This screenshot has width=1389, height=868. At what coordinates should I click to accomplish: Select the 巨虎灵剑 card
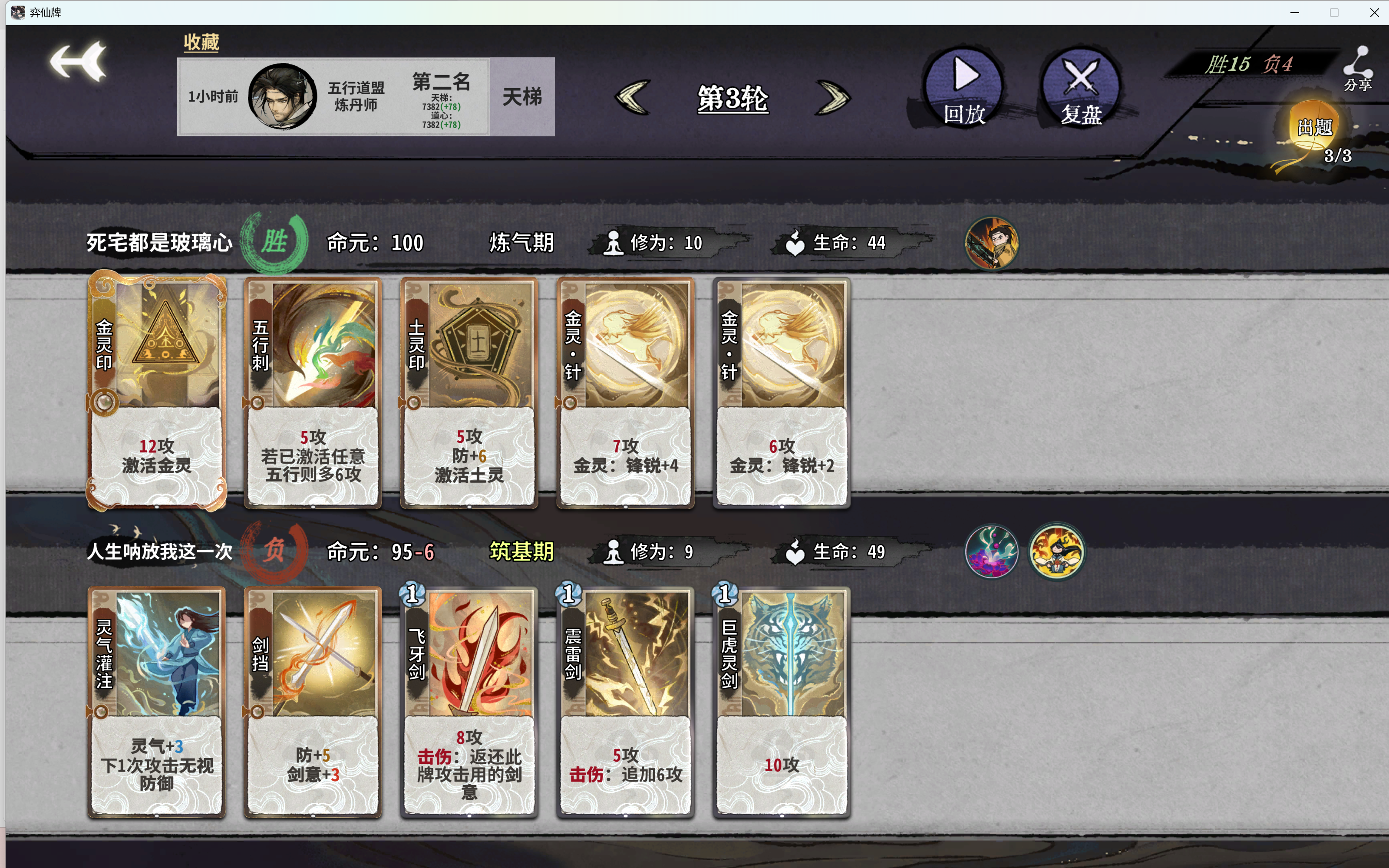tap(781, 702)
